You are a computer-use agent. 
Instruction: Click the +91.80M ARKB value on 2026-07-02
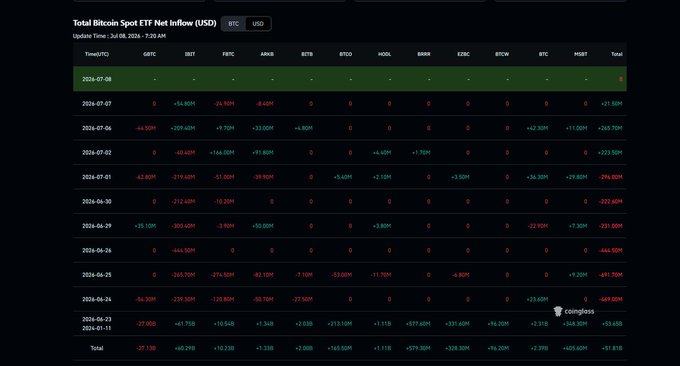[262, 153]
